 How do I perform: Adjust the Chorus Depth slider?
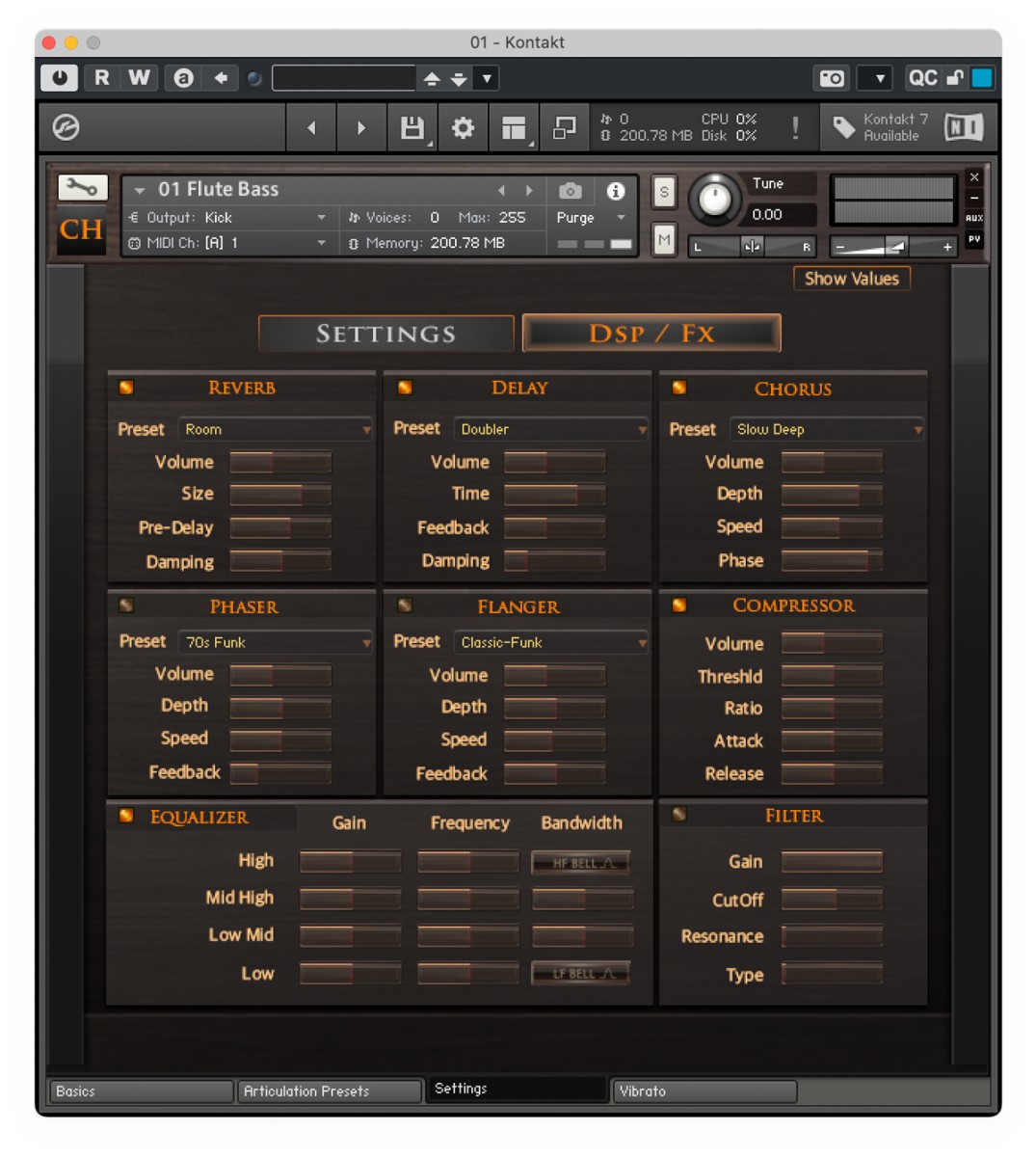(x=831, y=494)
